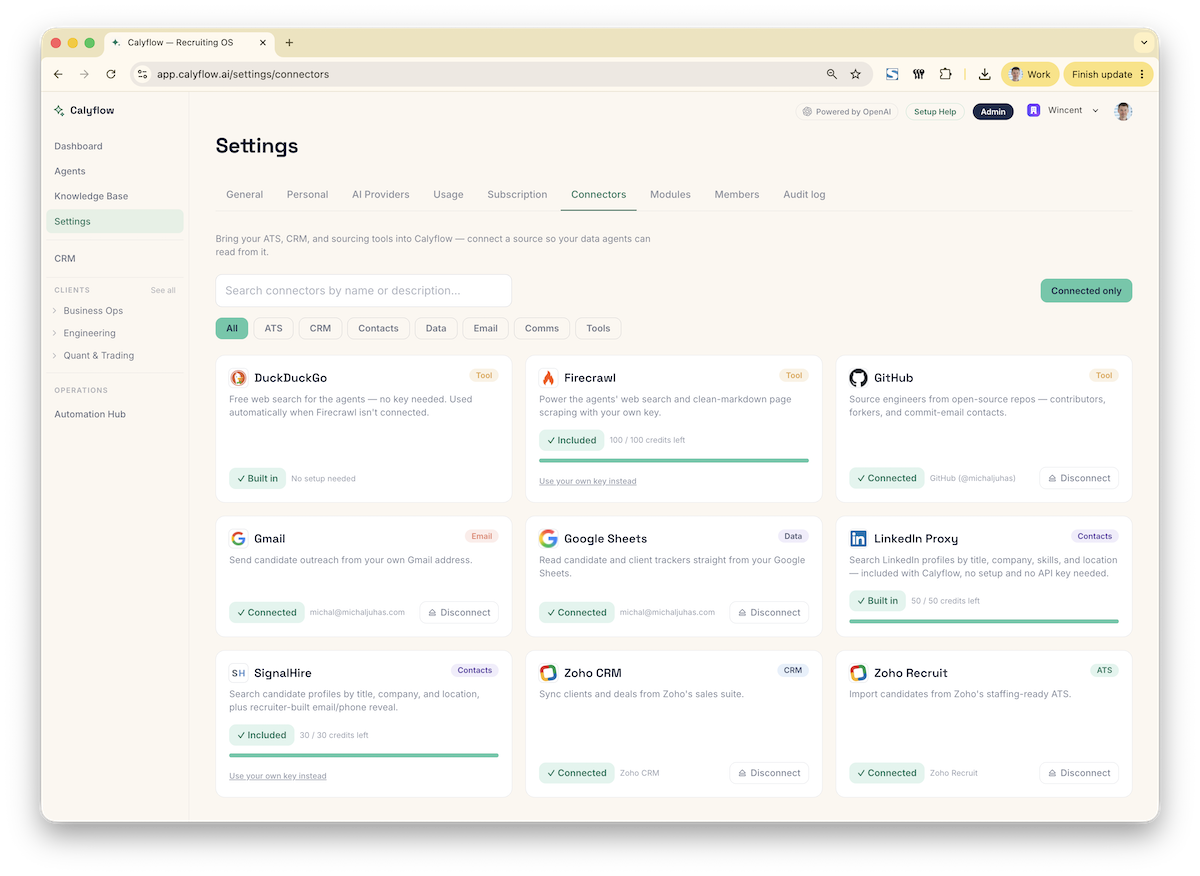Open the tab search dropdown arrow
This screenshot has width=1200, height=876.
pyautogui.click(x=1144, y=43)
